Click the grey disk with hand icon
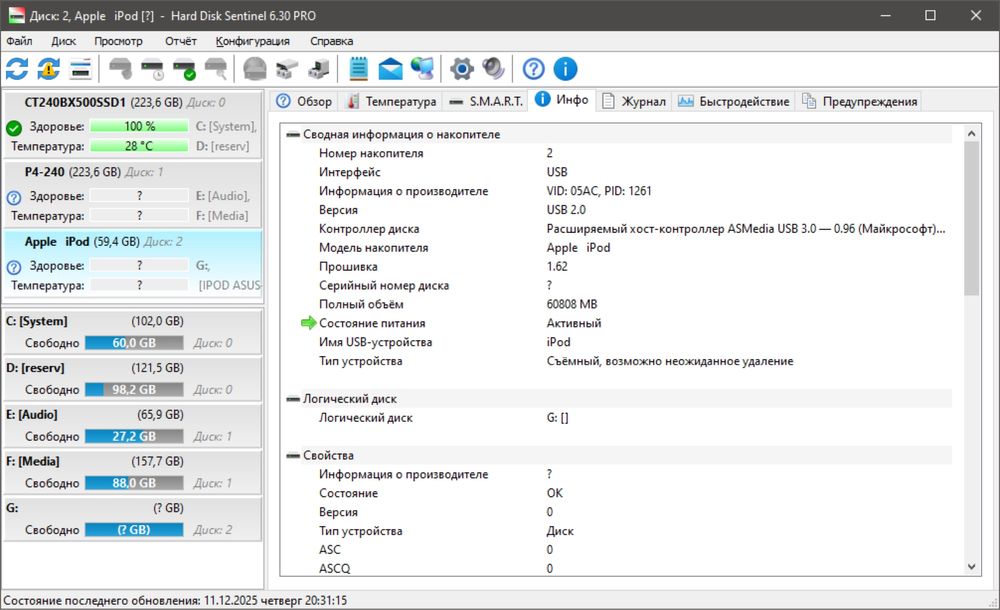Image resolution: width=1000 pixels, height=610 pixels. click(120, 69)
